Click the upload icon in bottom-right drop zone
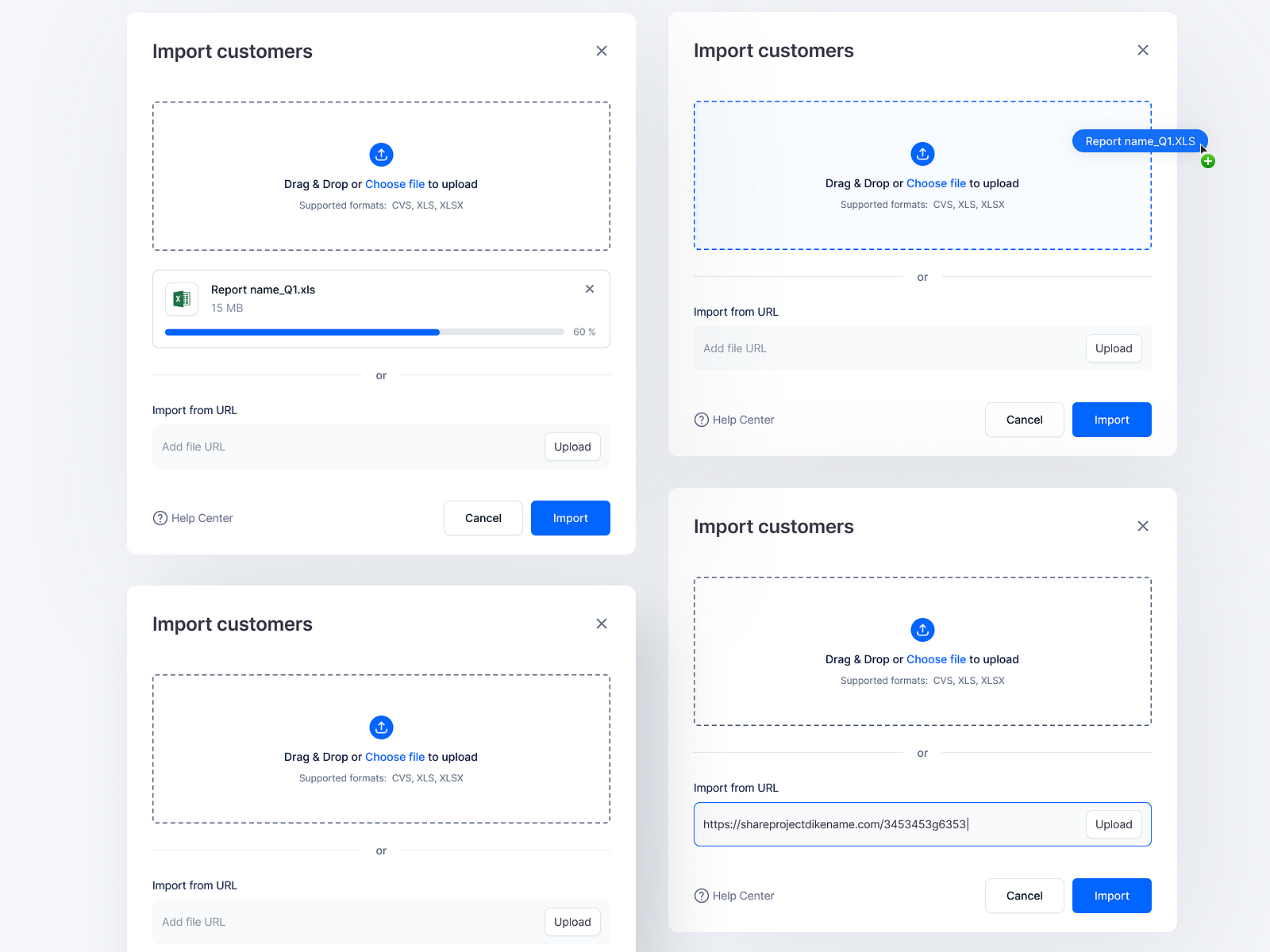This screenshot has height=952, width=1270. pos(922,630)
